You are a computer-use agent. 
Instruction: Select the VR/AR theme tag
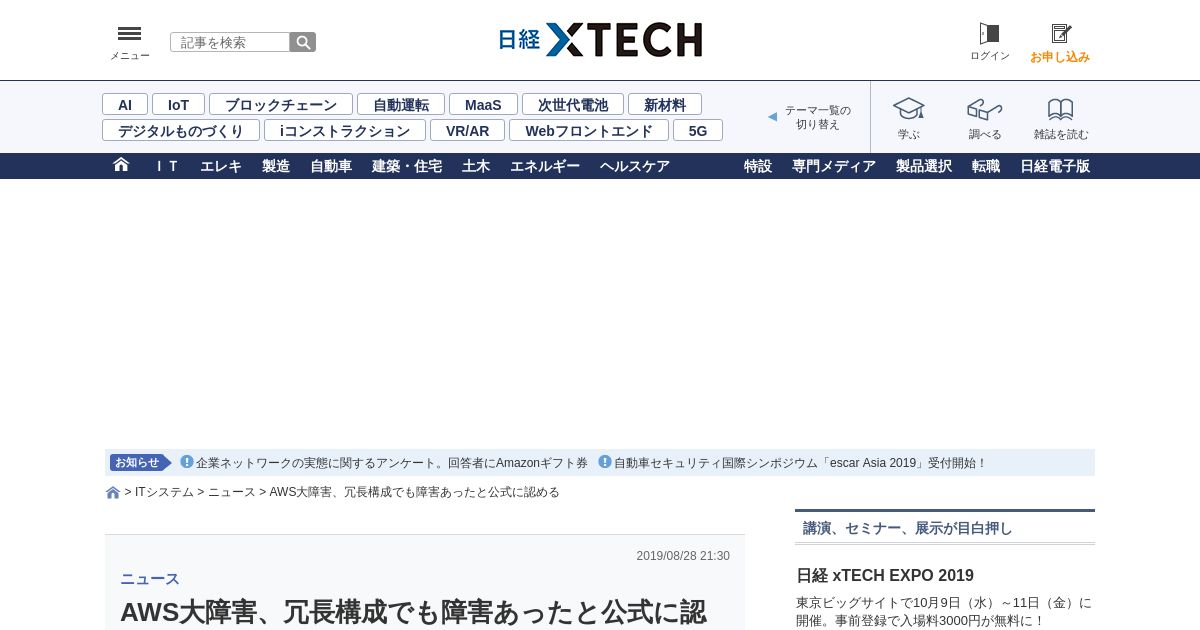tap(467, 130)
